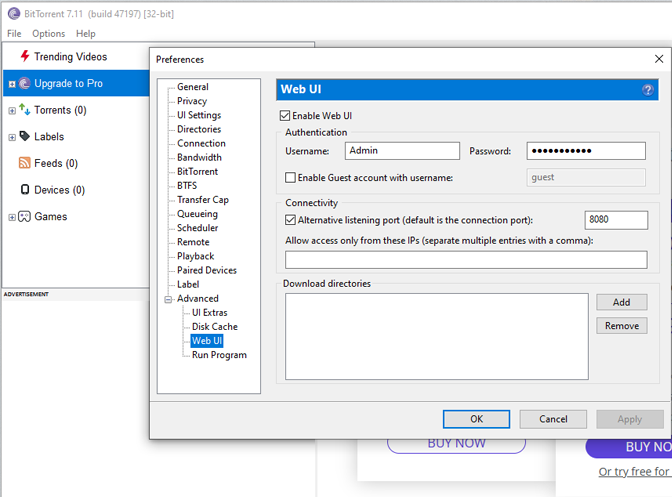This screenshot has height=497, width=672.
Task: Click the Password input field
Action: [586, 151]
